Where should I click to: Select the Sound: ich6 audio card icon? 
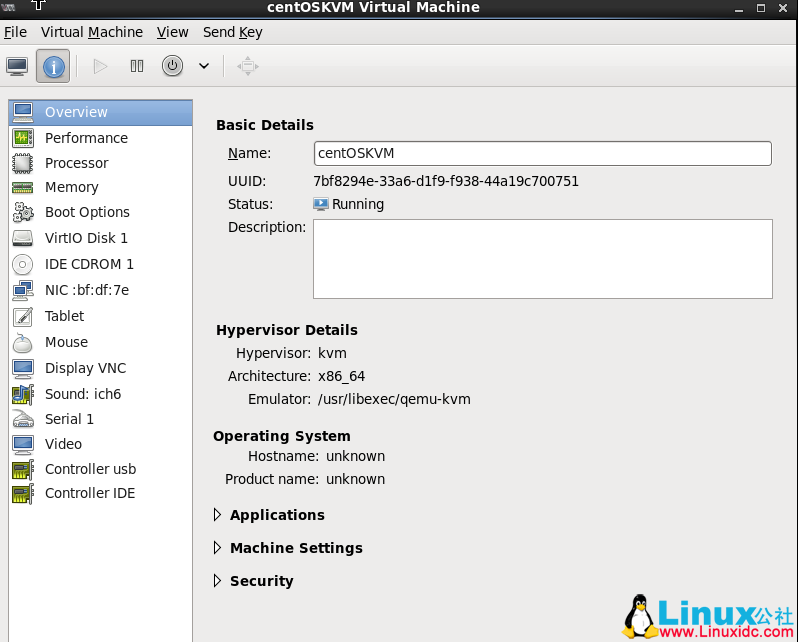click(x=23, y=395)
